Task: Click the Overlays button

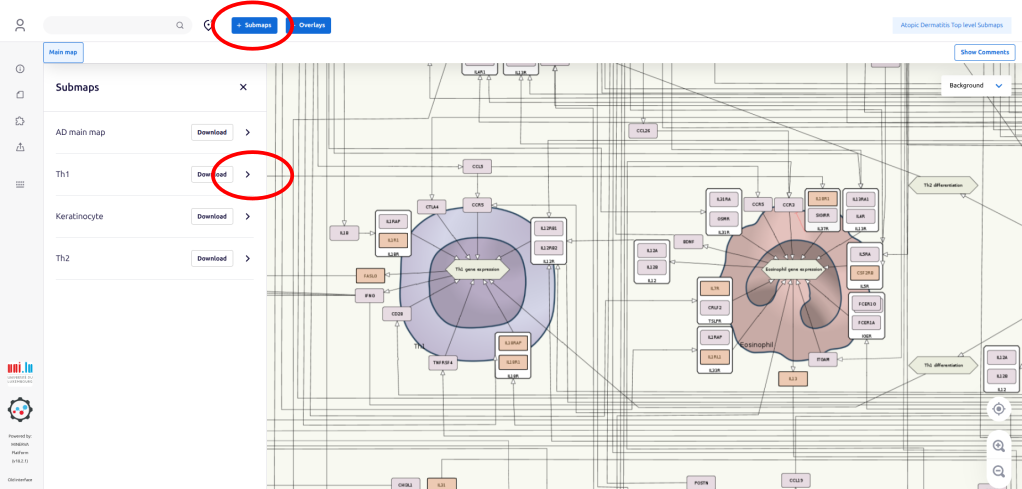Action: click(310, 25)
